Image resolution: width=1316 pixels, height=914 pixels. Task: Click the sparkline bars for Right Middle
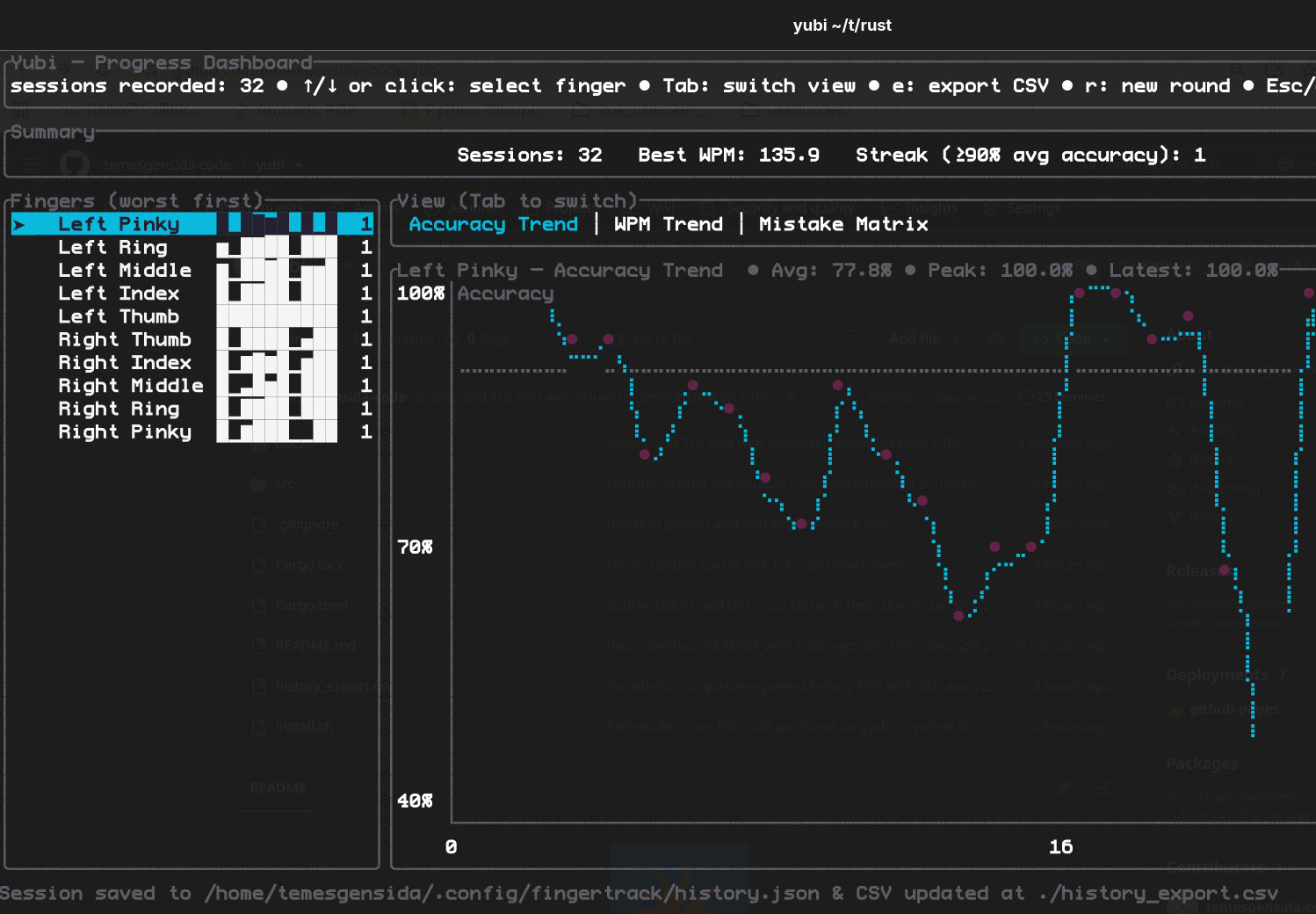click(277, 385)
